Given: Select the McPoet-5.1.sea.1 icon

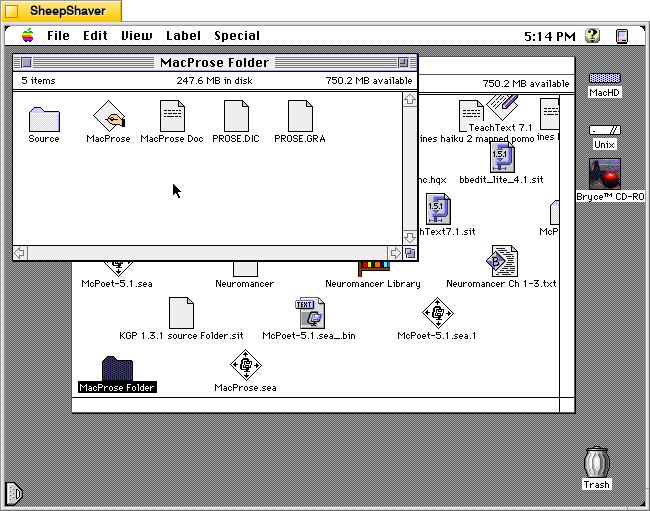Looking at the screenshot, I should (x=437, y=313).
